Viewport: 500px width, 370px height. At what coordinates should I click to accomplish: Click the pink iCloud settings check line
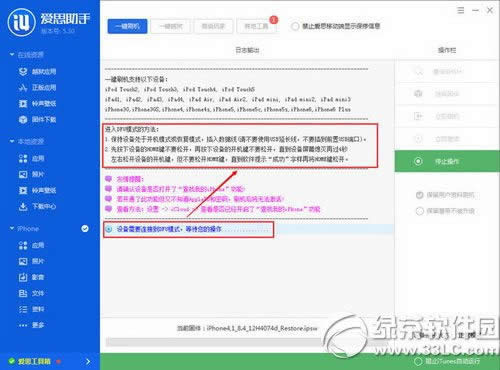tap(218, 210)
